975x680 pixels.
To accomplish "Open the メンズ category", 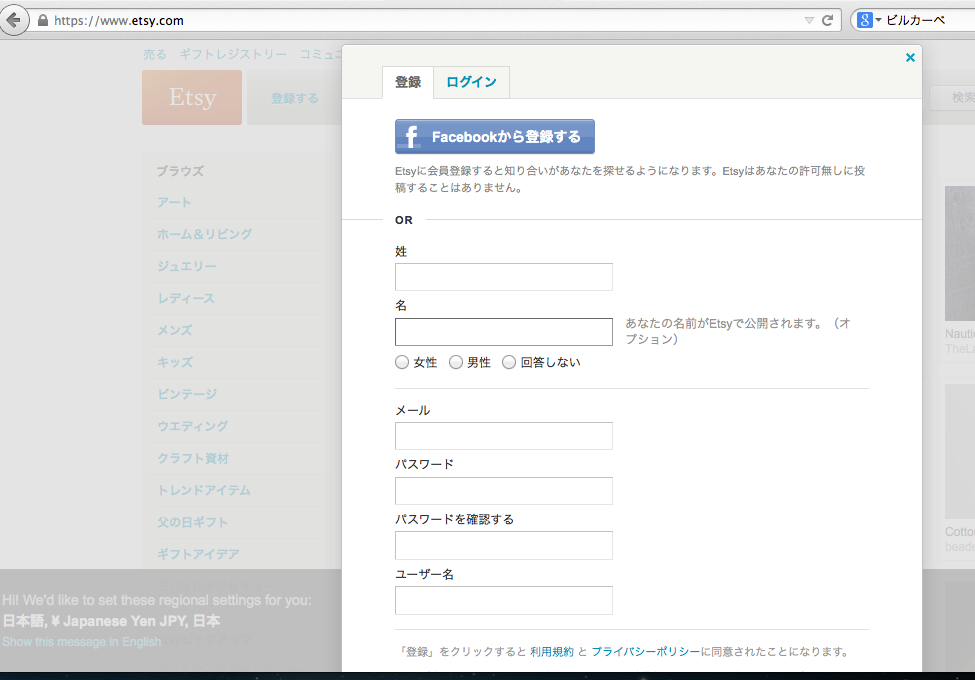I will point(175,330).
